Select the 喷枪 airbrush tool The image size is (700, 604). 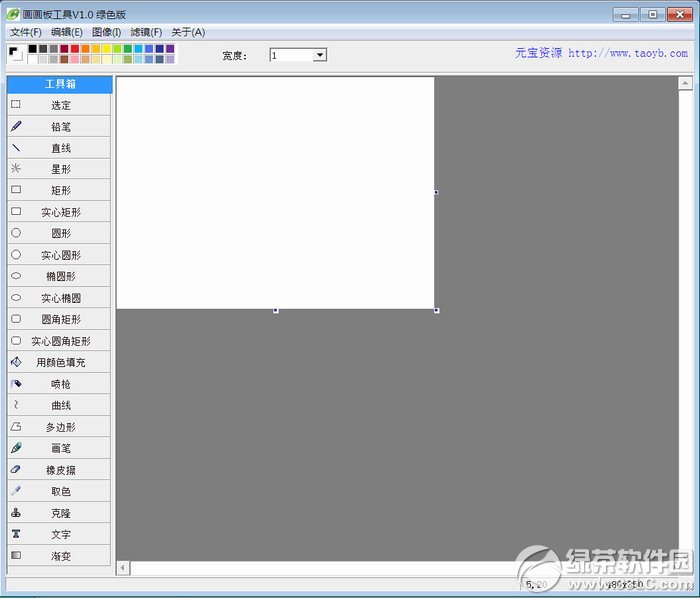point(59,384)
